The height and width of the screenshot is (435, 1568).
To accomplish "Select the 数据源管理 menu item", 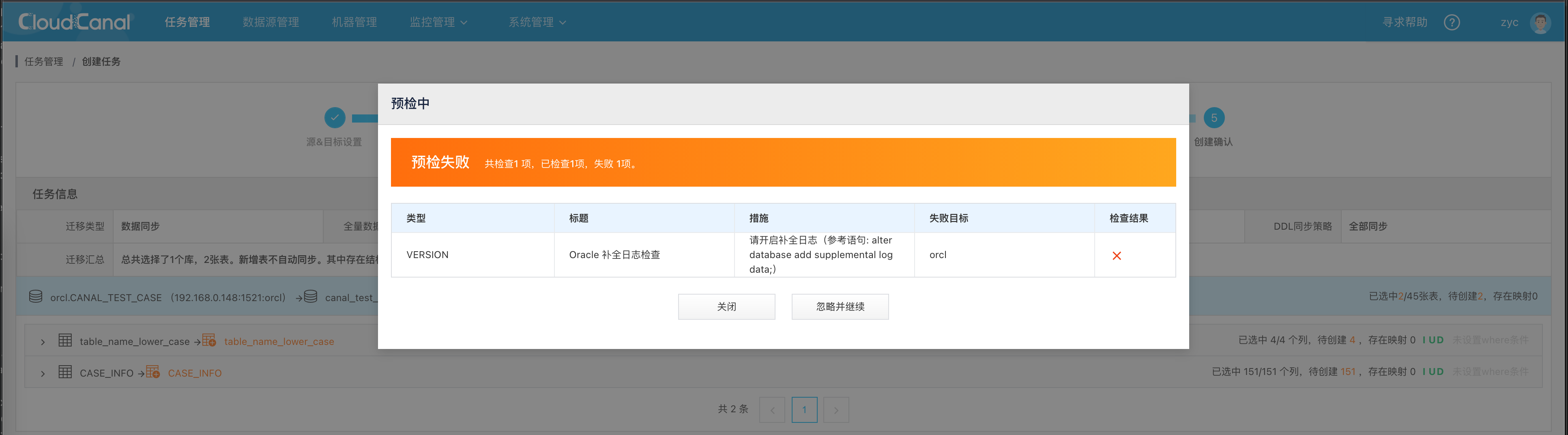I will coord(271,22).
